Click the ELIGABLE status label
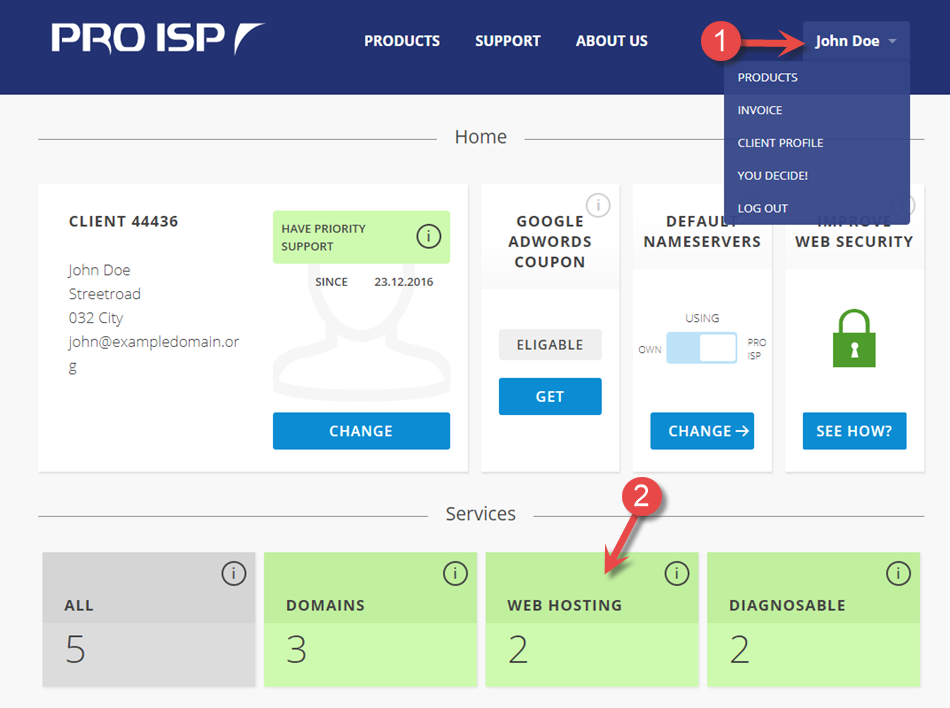950x708 pixels. 550,345
